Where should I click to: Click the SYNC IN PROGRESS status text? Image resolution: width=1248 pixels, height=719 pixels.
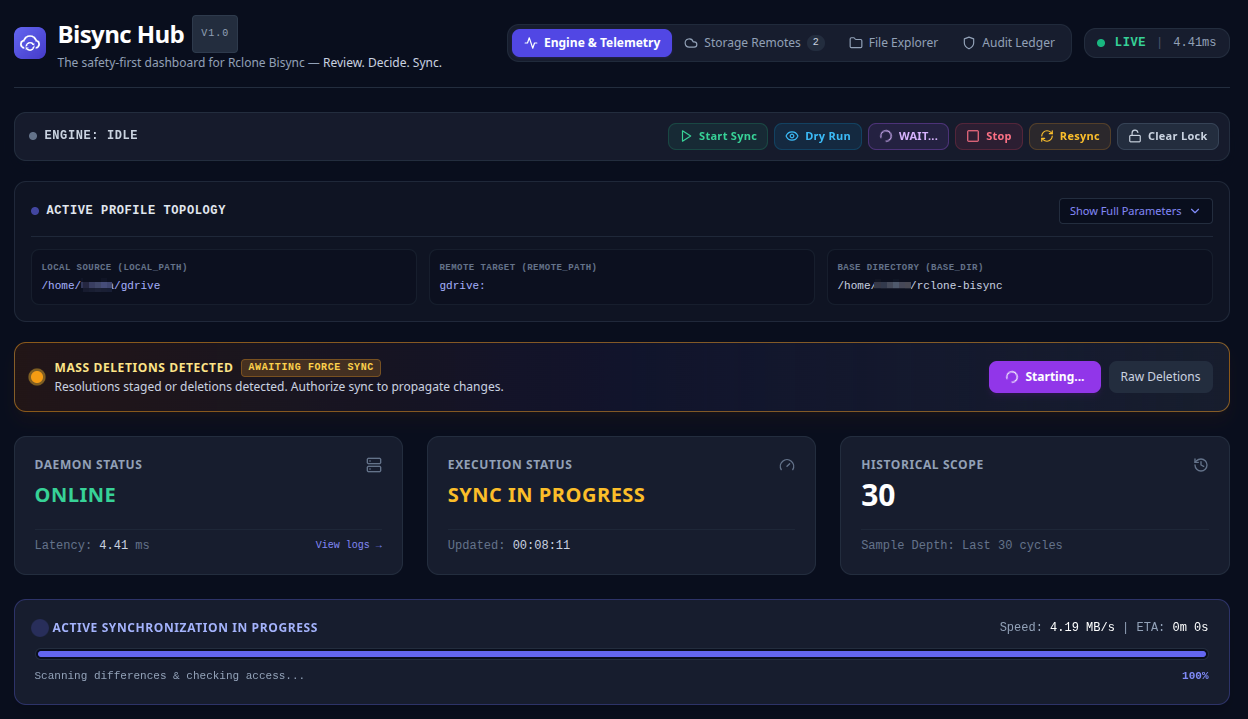pyautogui.click(x=546, y=495)
